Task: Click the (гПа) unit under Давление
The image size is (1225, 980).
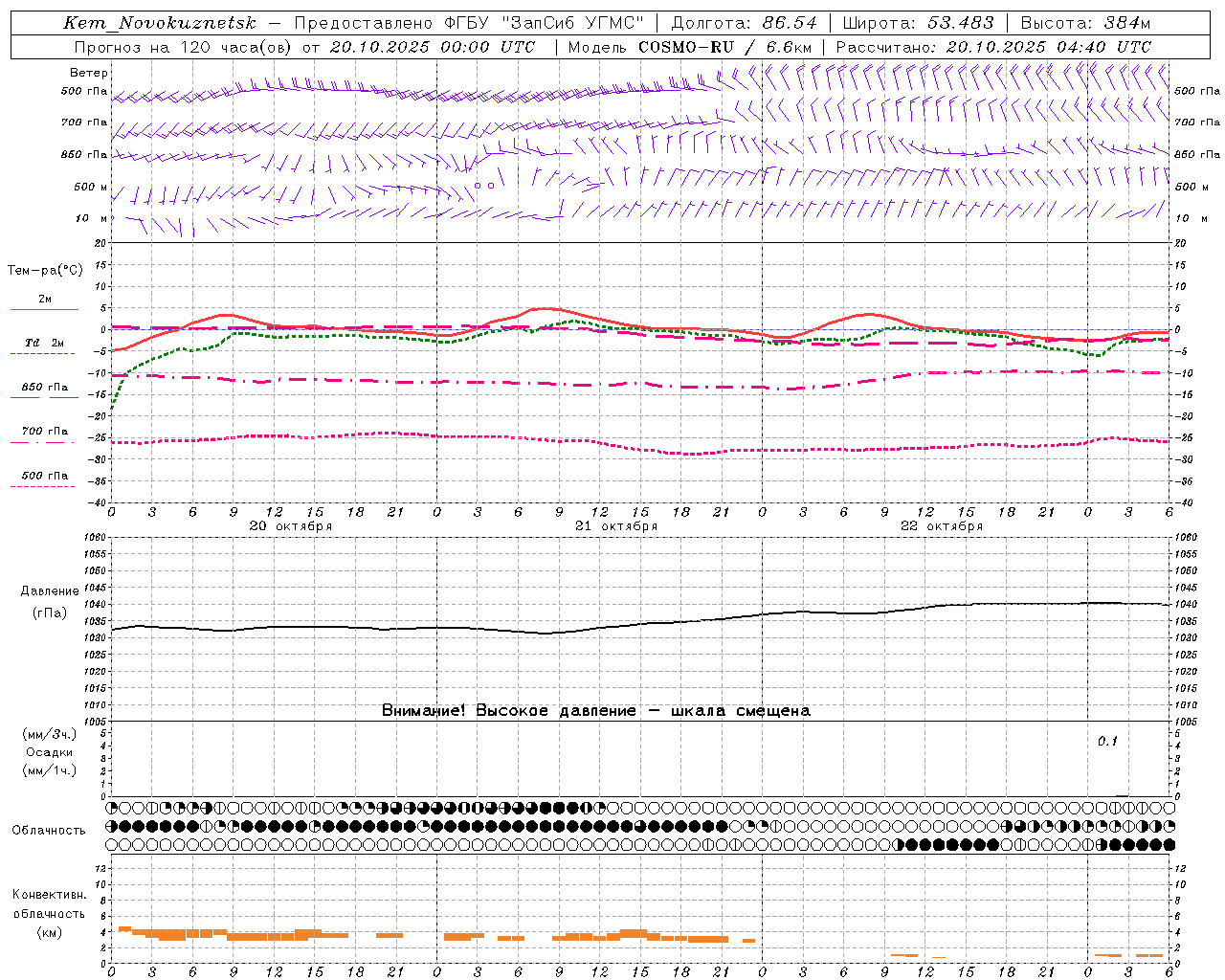Action: click(50, 613)
